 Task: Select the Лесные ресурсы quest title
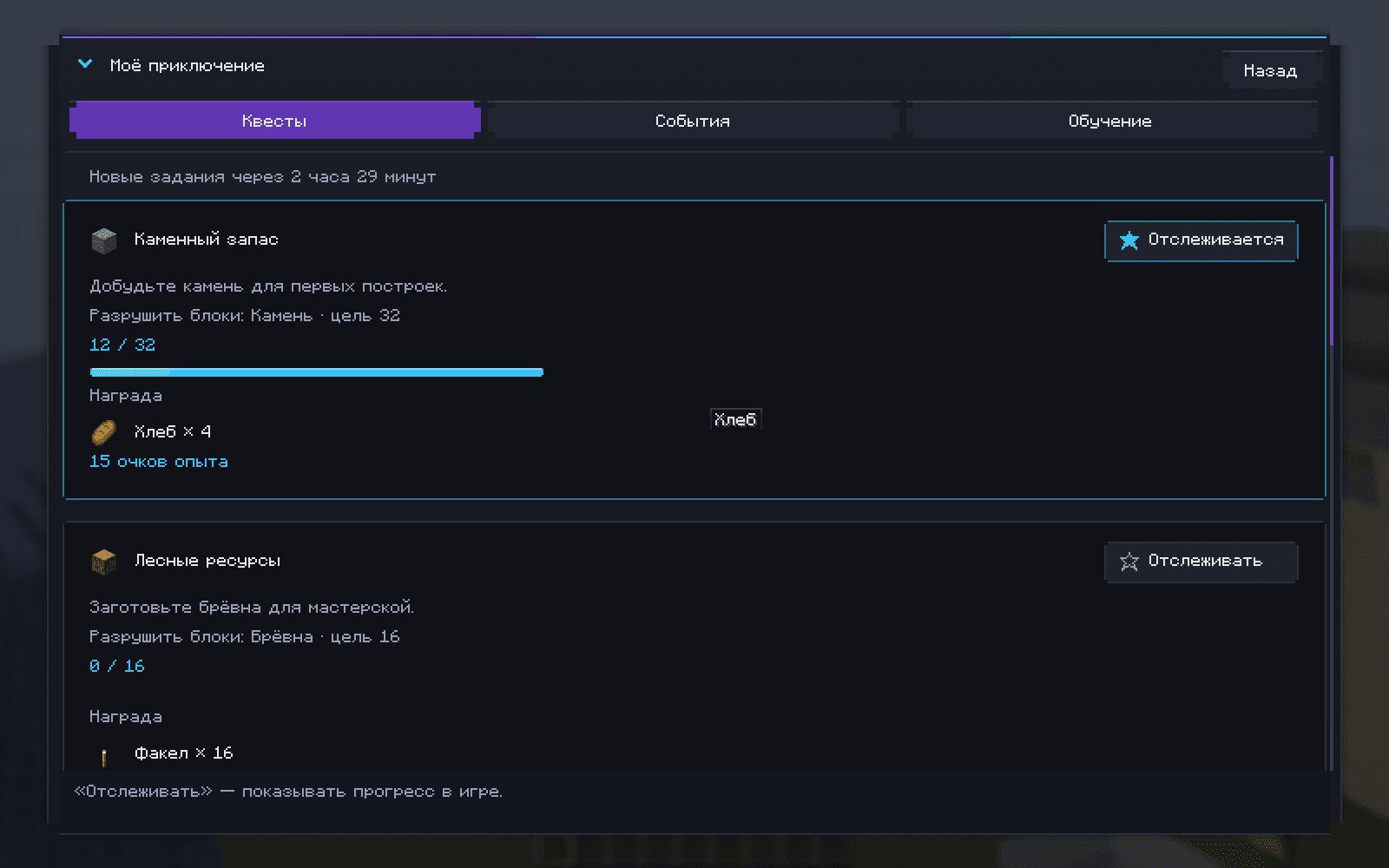pyautogui.click(x=207, y=561)
